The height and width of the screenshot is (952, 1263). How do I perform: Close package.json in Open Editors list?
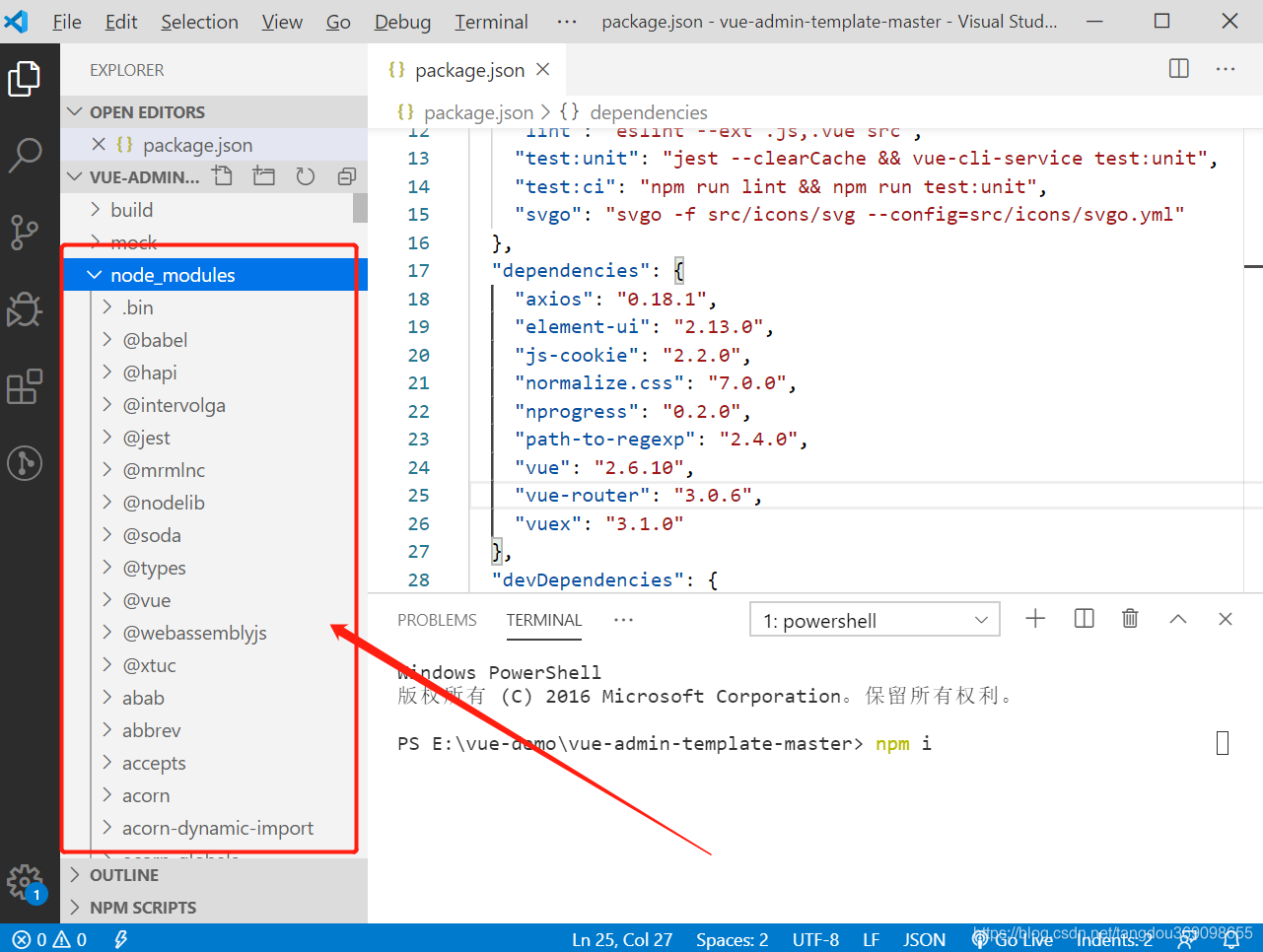pyautogui.click(x=99, y=145)
